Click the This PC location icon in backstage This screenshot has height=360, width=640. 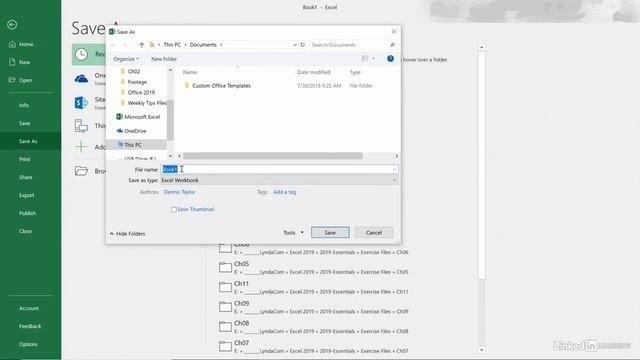pyautogui.click(x=81, y=126)
